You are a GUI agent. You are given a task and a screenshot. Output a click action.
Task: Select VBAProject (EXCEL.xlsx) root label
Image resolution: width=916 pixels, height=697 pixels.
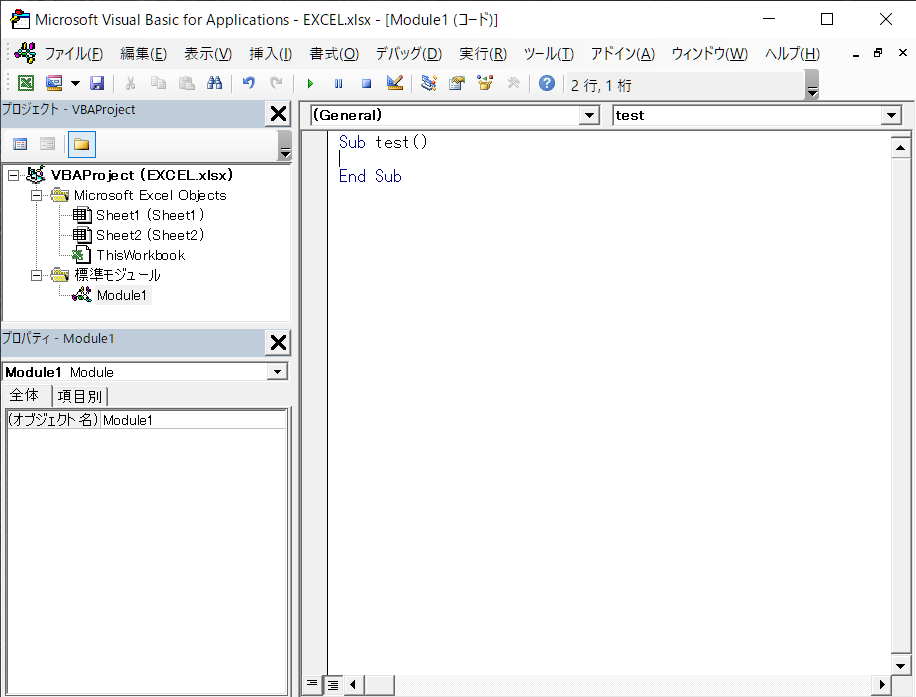tap(141, 175)
